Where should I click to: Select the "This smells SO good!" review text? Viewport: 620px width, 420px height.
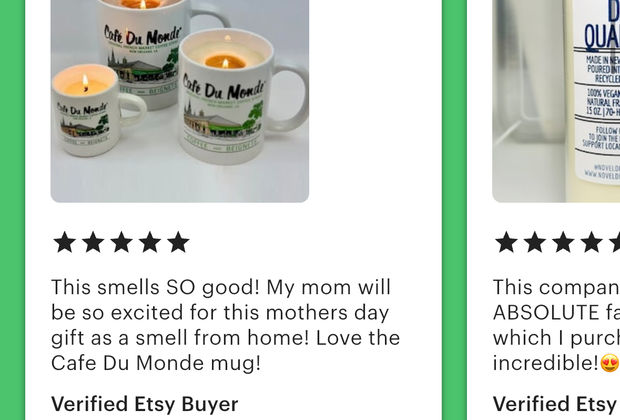click(225, 325)
